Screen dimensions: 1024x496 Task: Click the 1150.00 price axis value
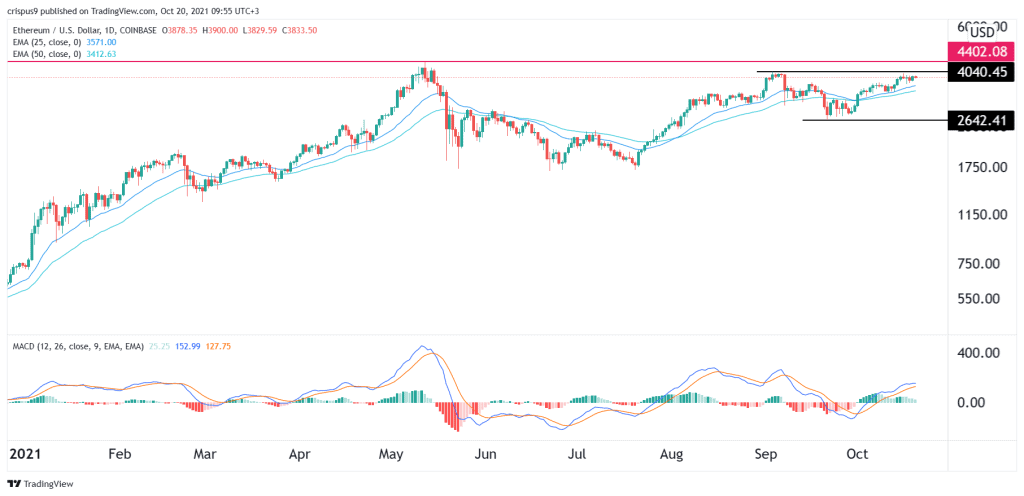tap(984, 214)
